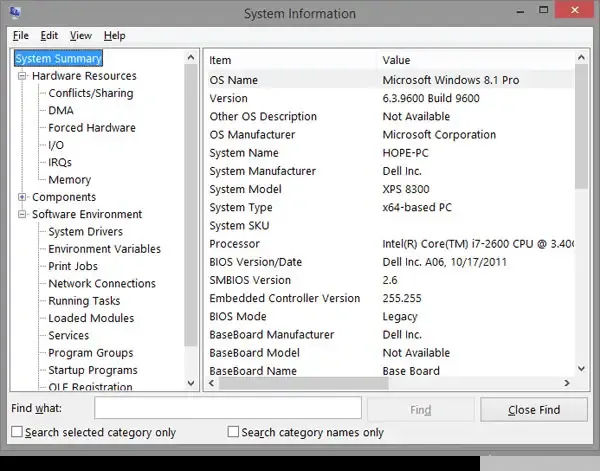Select the OS Name row

[x=390, y=80]
